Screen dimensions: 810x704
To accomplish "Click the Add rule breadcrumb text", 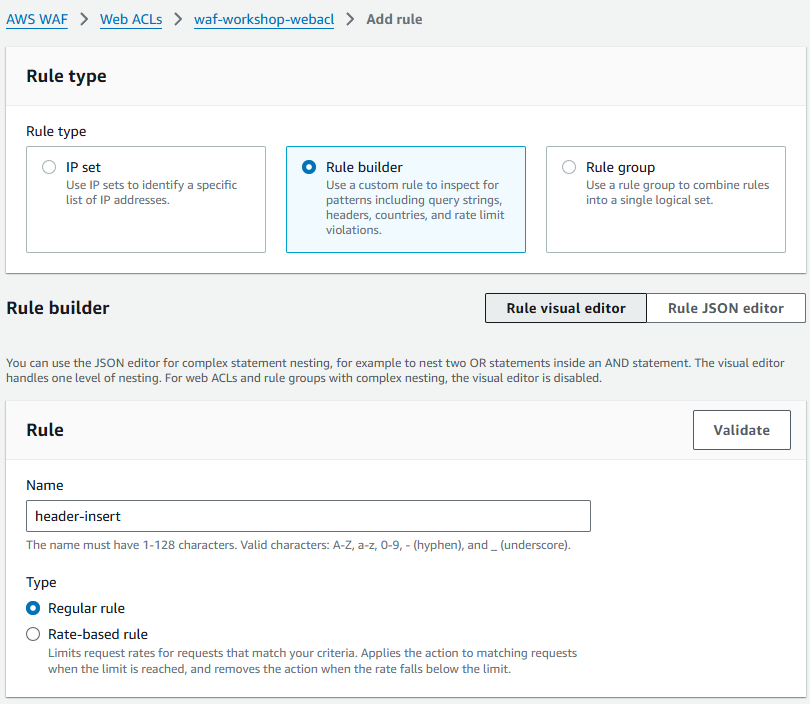I will (394, 20).
